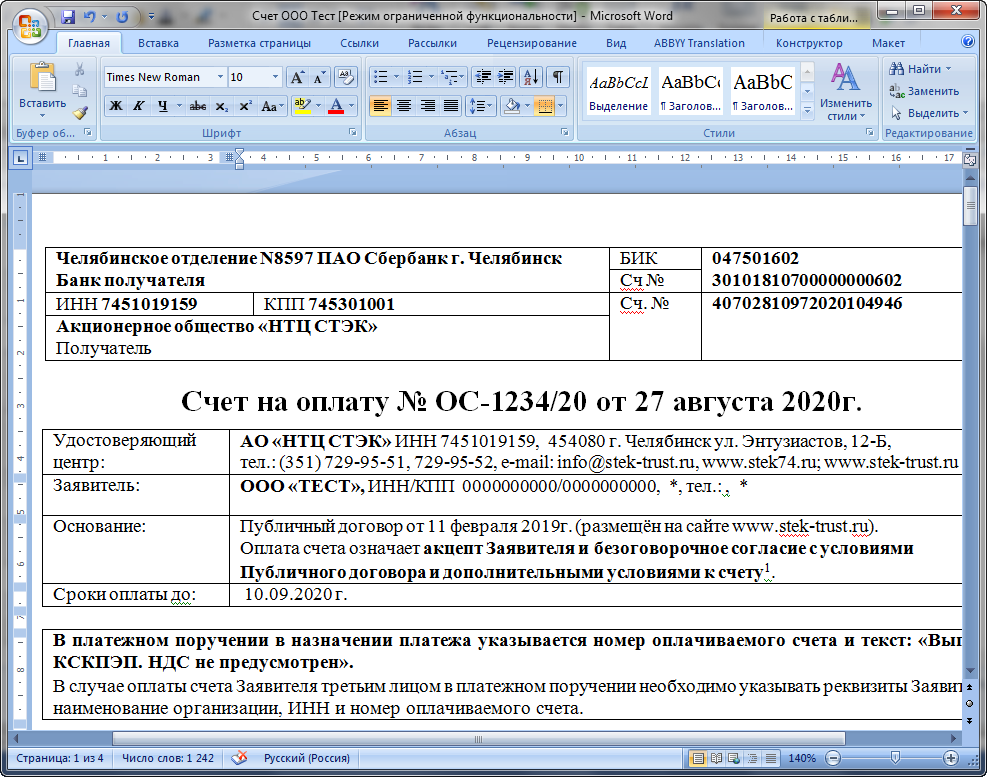The width and height of the screenshot is (987, 777).
Task: Redo the last action
Action: click(x=123, y=17)
